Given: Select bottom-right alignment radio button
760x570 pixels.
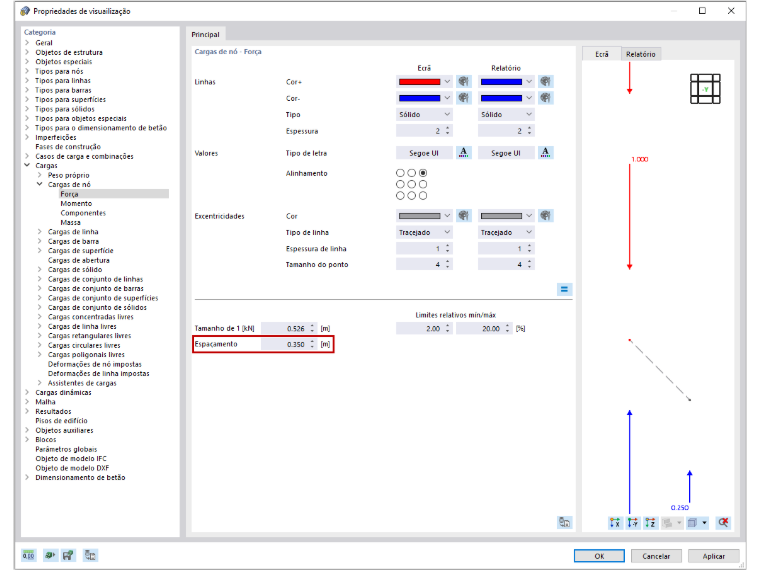Looking at the screenshot, I should 423,196.
